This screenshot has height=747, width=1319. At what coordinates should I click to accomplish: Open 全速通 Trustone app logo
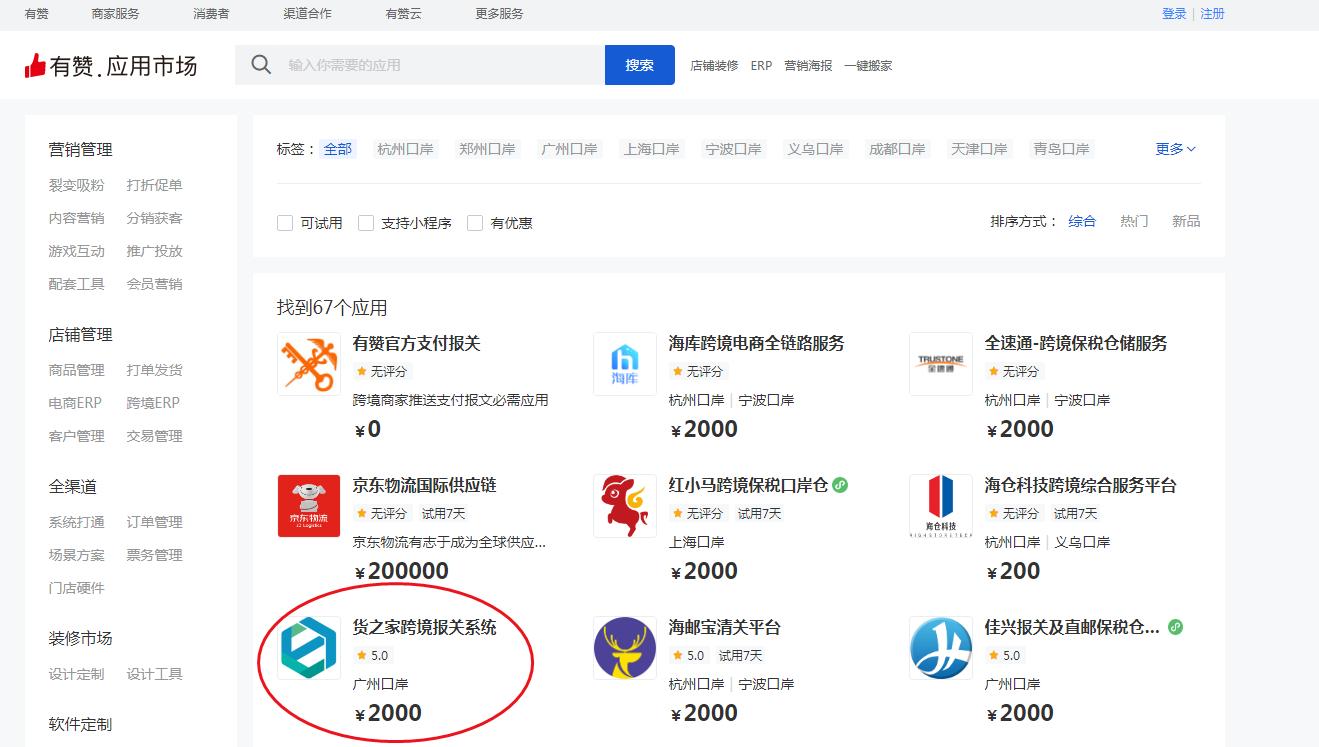(941, 364)
